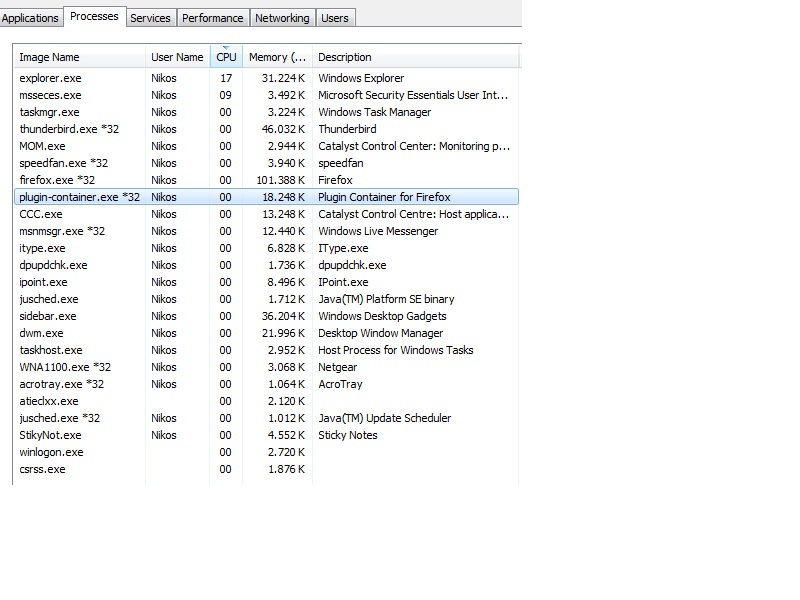
Task: Click the Firefox description cell
Action: point(335,180)
